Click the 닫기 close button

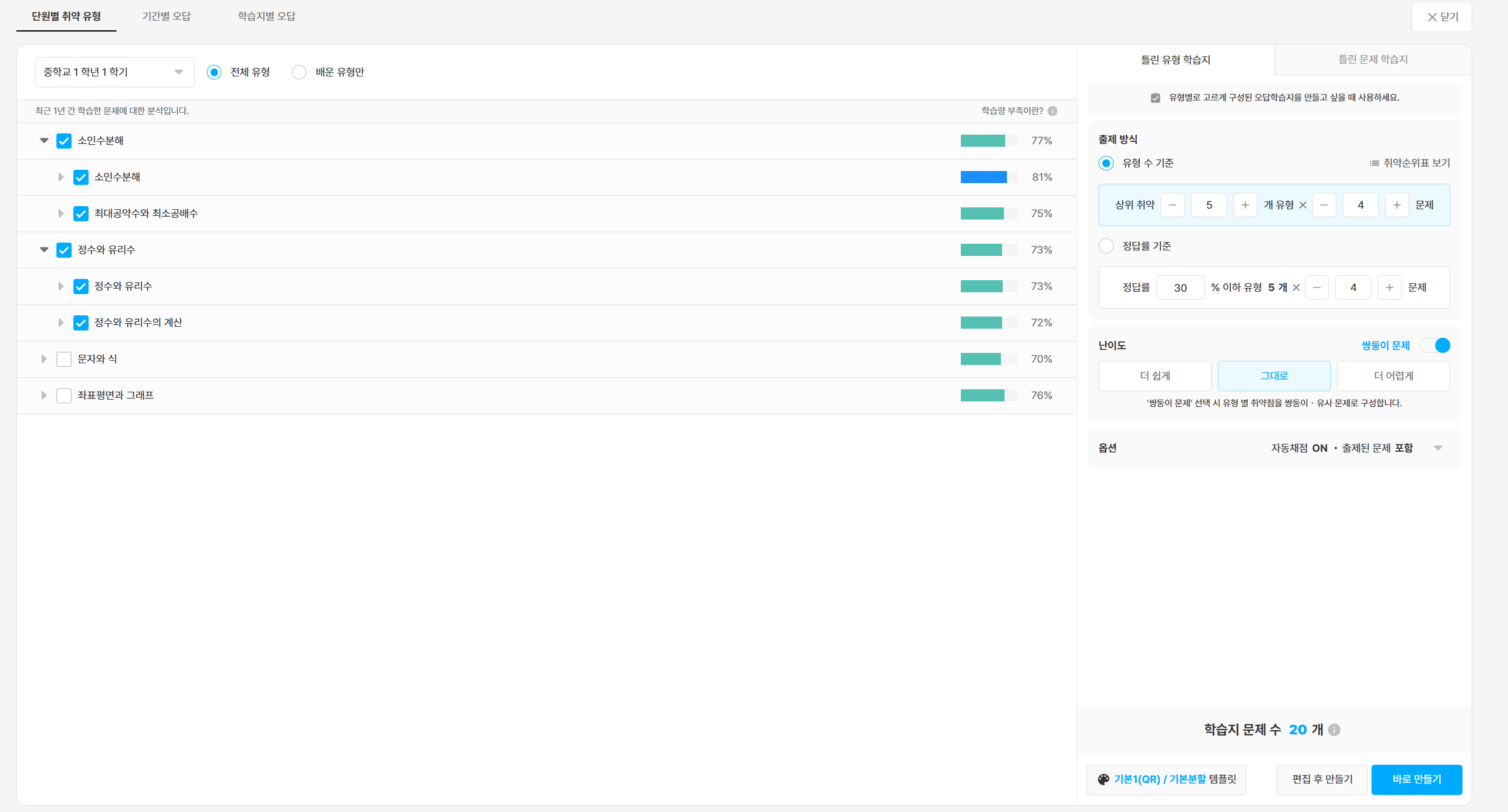click(1442, 17)
